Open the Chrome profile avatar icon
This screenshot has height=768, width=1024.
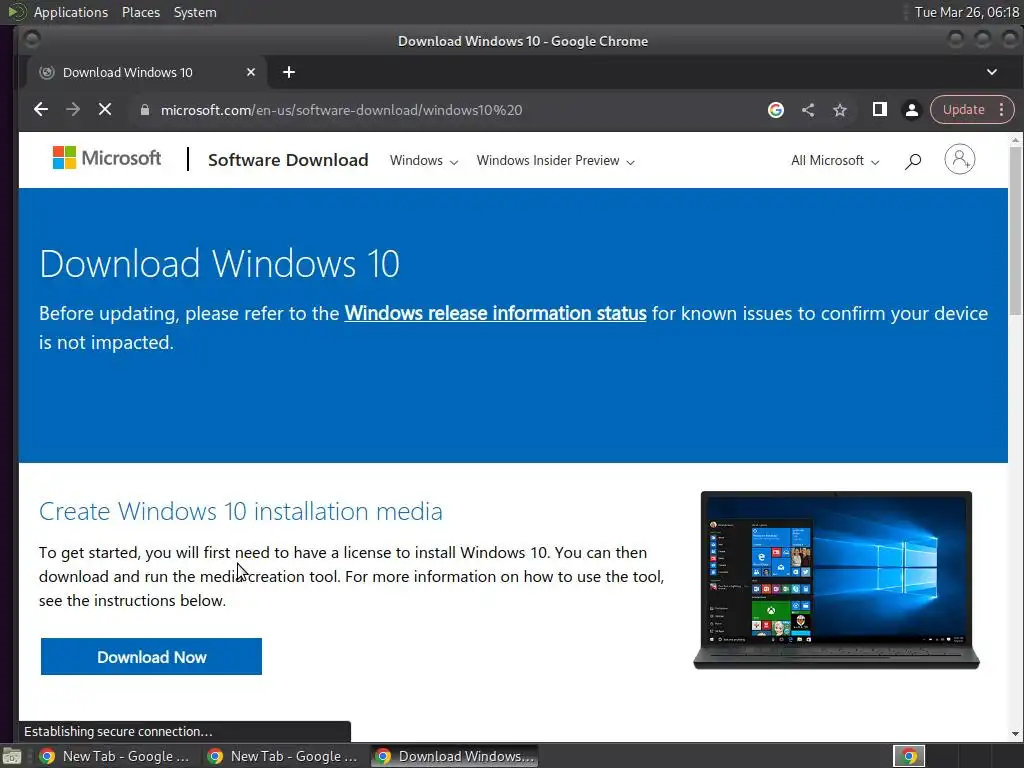click(x=912, y=110)
